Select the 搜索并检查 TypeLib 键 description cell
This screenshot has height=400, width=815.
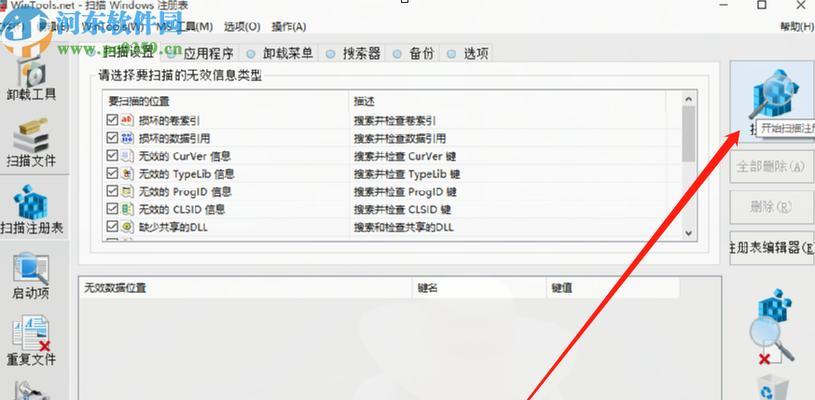407,174
